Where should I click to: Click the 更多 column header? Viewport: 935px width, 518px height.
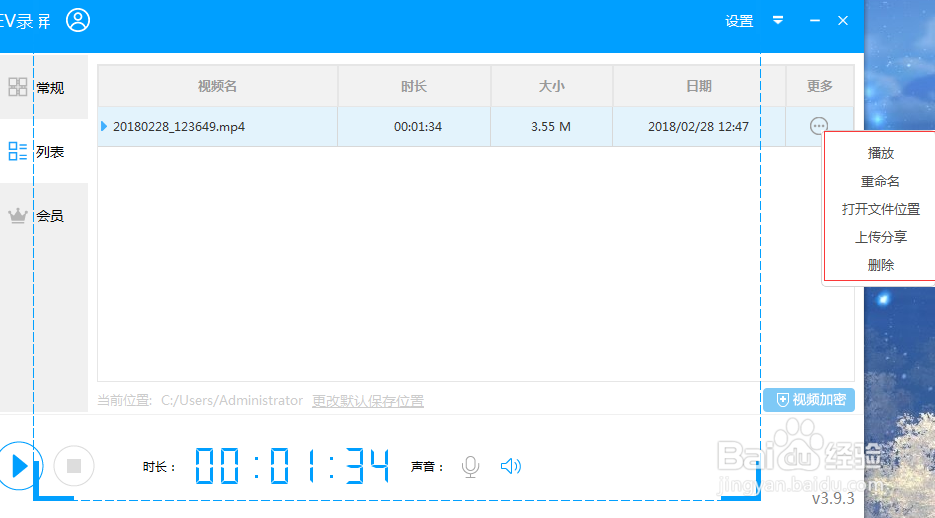819,86
